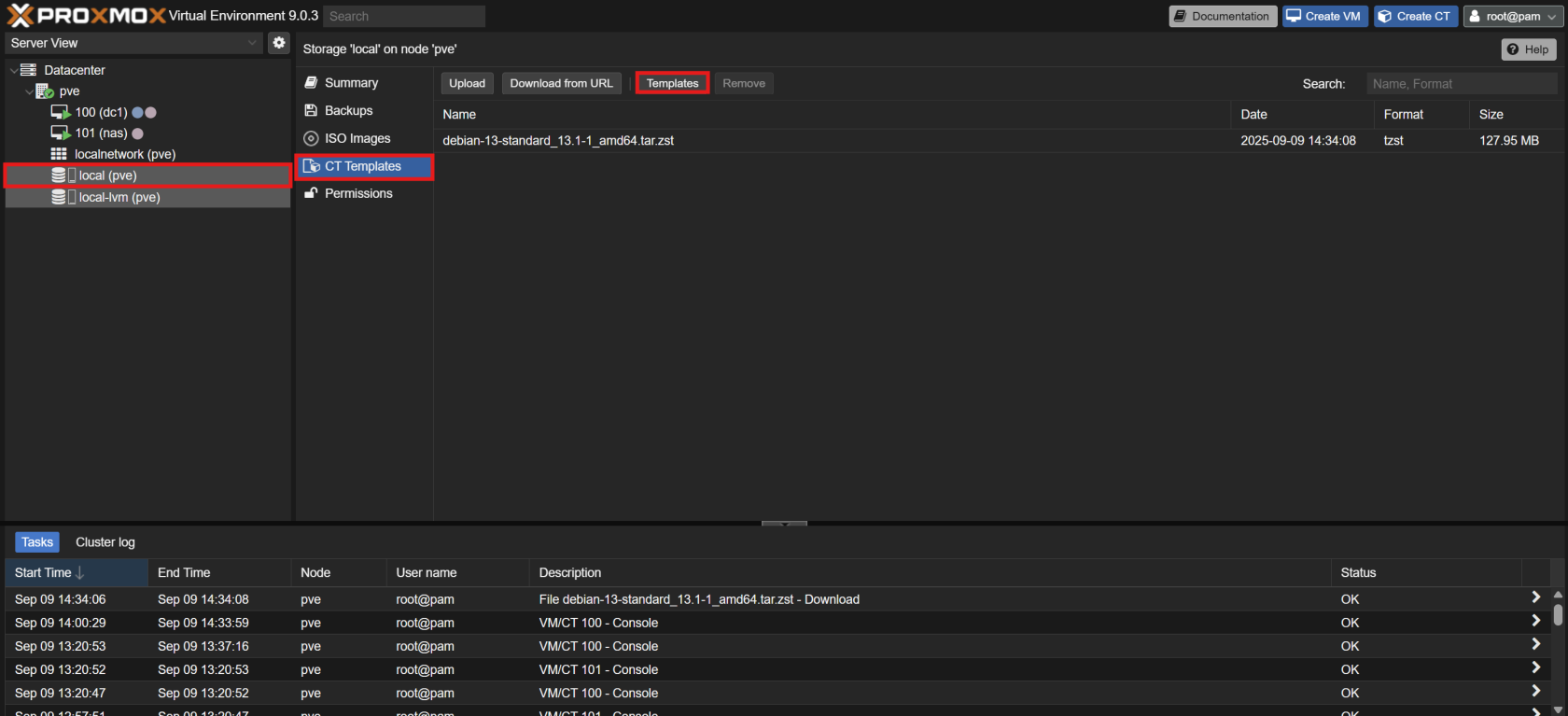Image resolution: width=1568 pixels, height=716 pixels.
Task: Open the Summary section
Action: click(x=351, y=83)
